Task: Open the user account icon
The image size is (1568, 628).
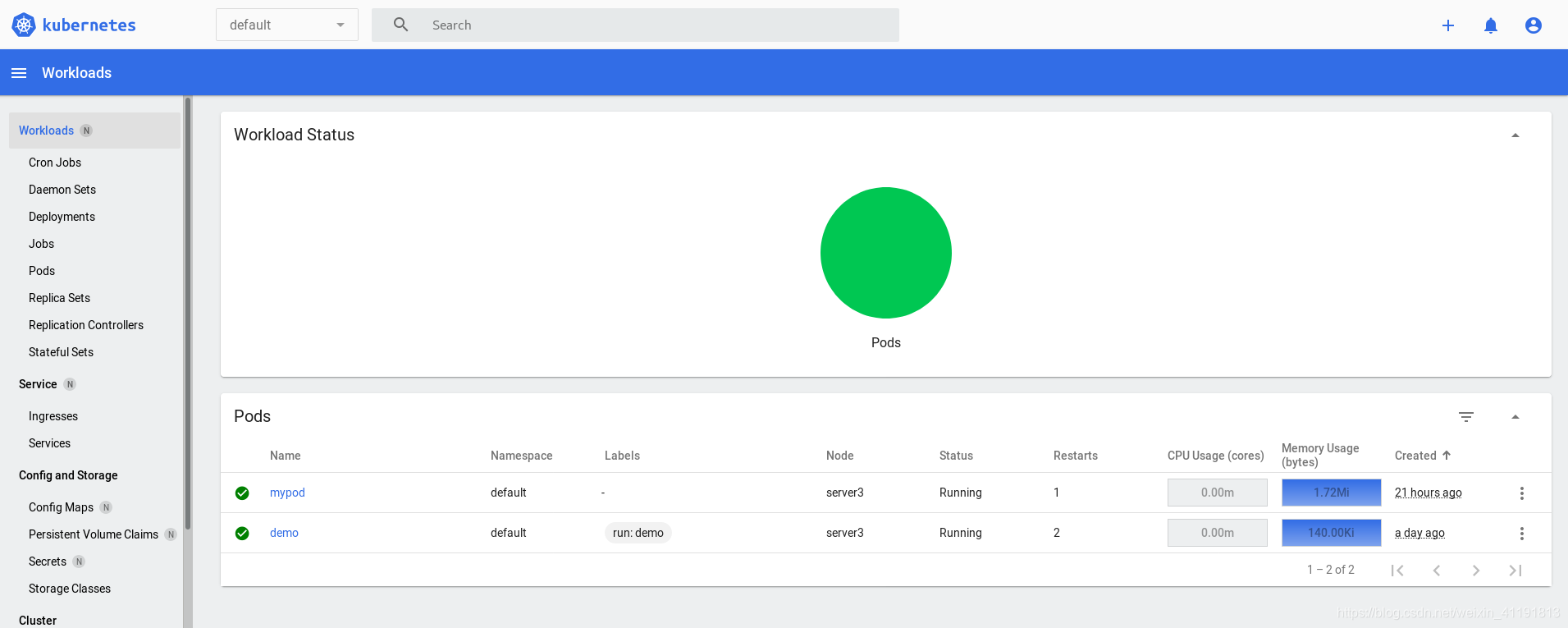Action: (x=1534, y=25)
